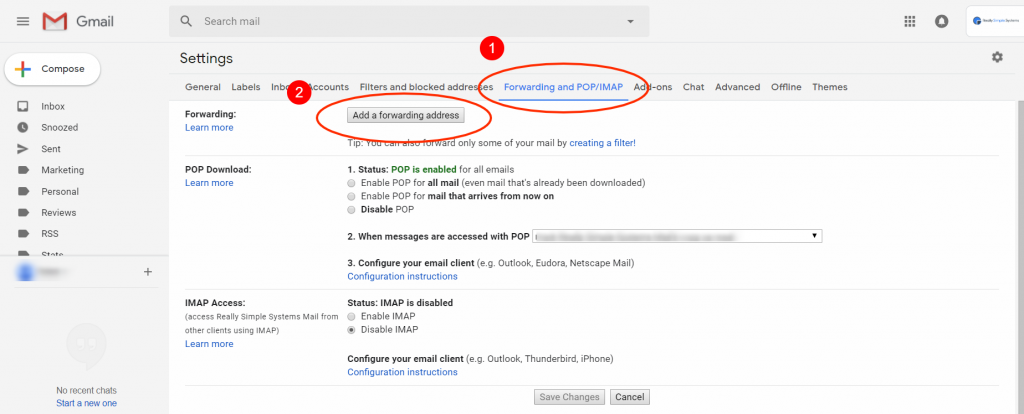Viewport: 1024px width, 414px height.
Task: Switch to the Themes settings tab
Action: 830,87
